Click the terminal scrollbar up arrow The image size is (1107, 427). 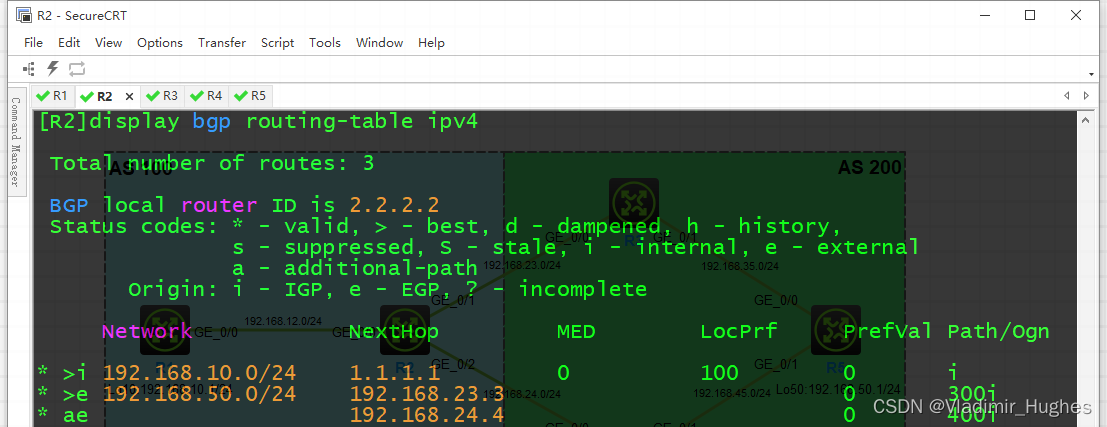(x=1088, y=121)
